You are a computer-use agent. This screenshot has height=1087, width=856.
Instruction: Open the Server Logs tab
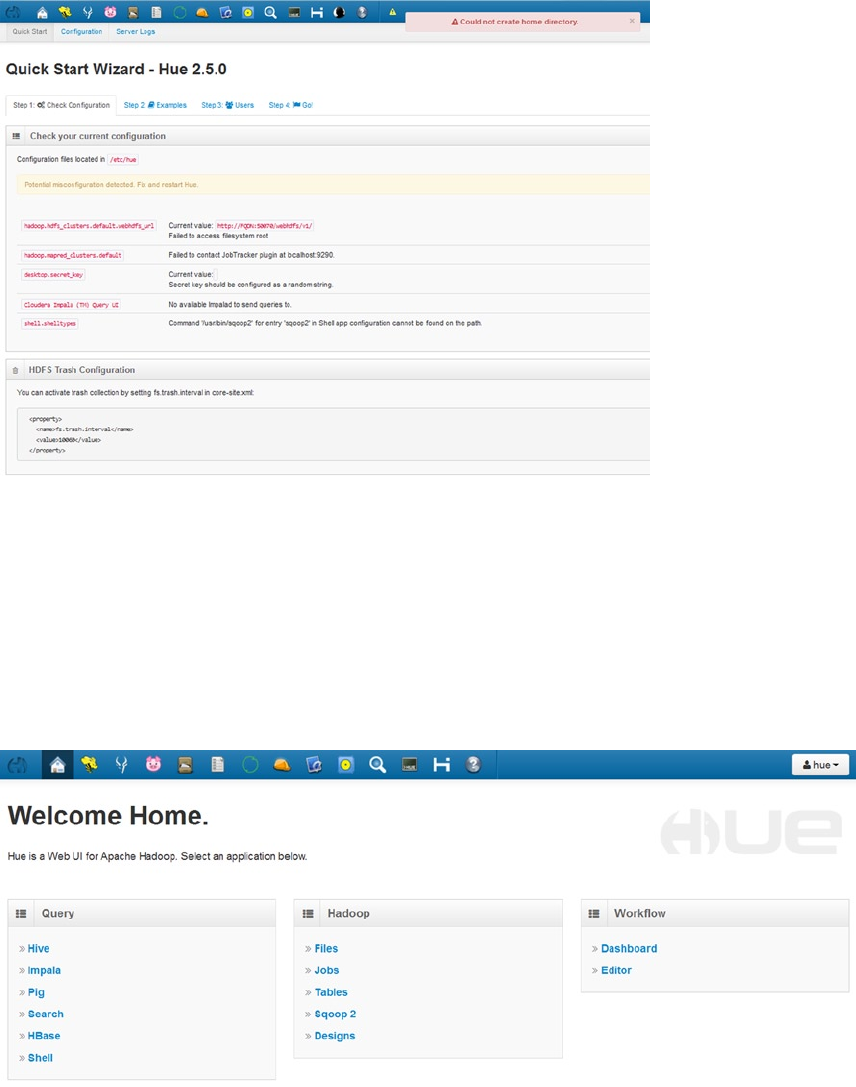click(x=135, y=31)
